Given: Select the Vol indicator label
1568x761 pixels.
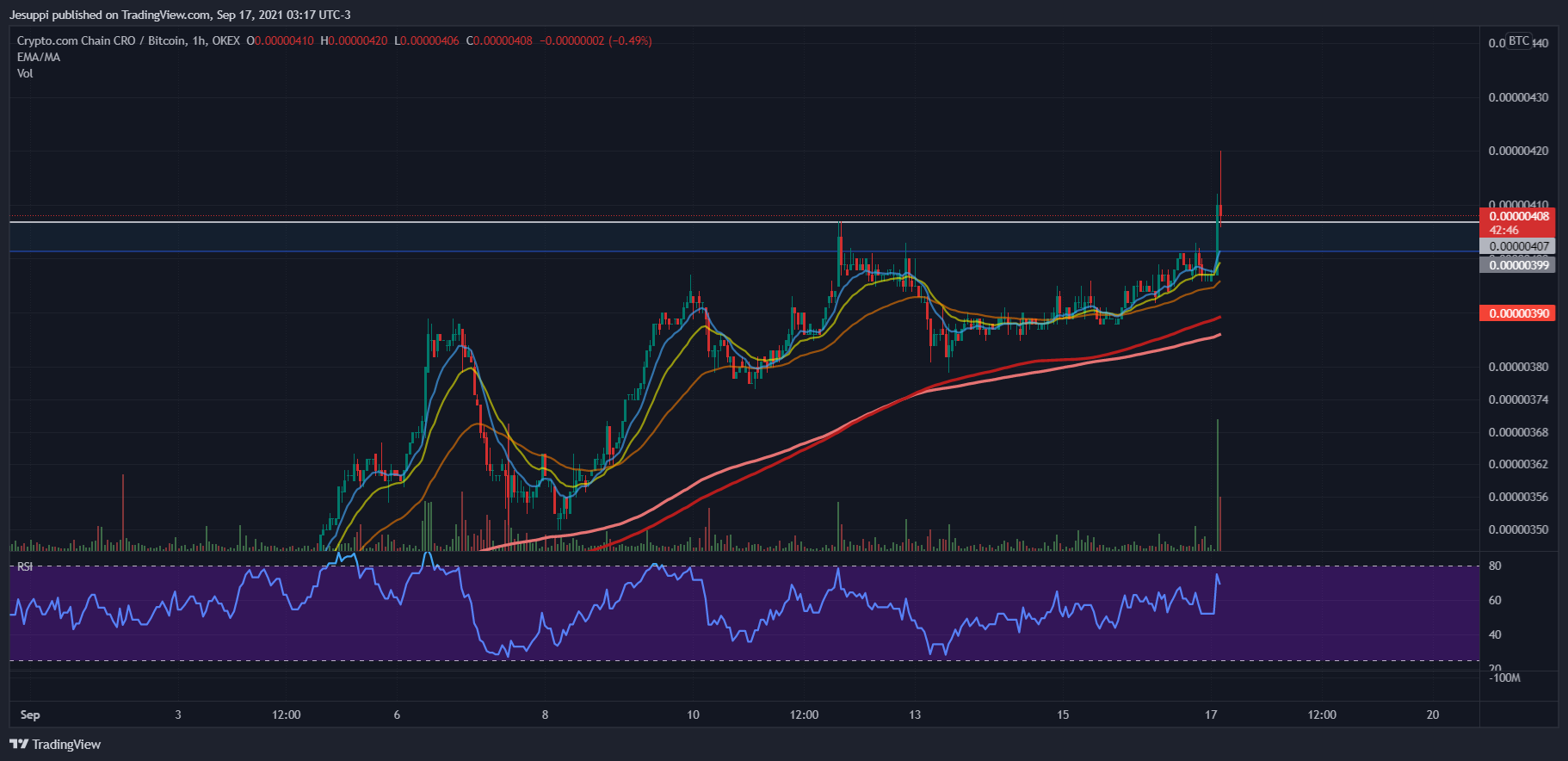Looking at the screenshot, I should [25, 73].
